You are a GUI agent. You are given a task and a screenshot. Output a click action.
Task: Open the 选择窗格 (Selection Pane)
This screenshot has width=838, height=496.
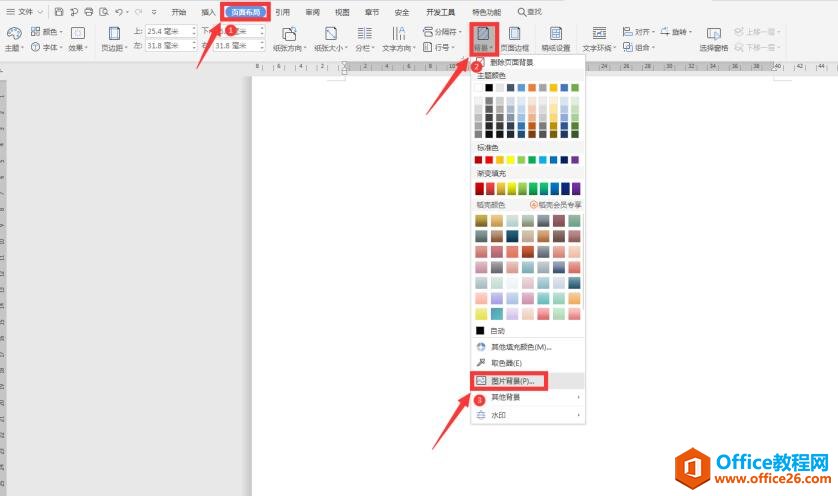coord(713,39)
